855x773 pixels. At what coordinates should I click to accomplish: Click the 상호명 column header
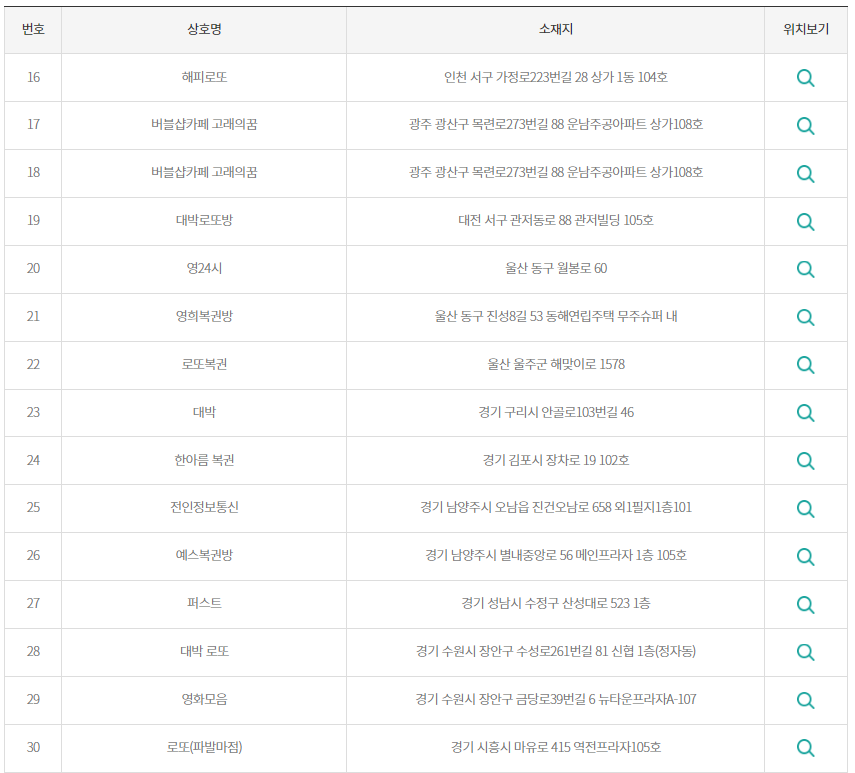(x=204, y=29)
